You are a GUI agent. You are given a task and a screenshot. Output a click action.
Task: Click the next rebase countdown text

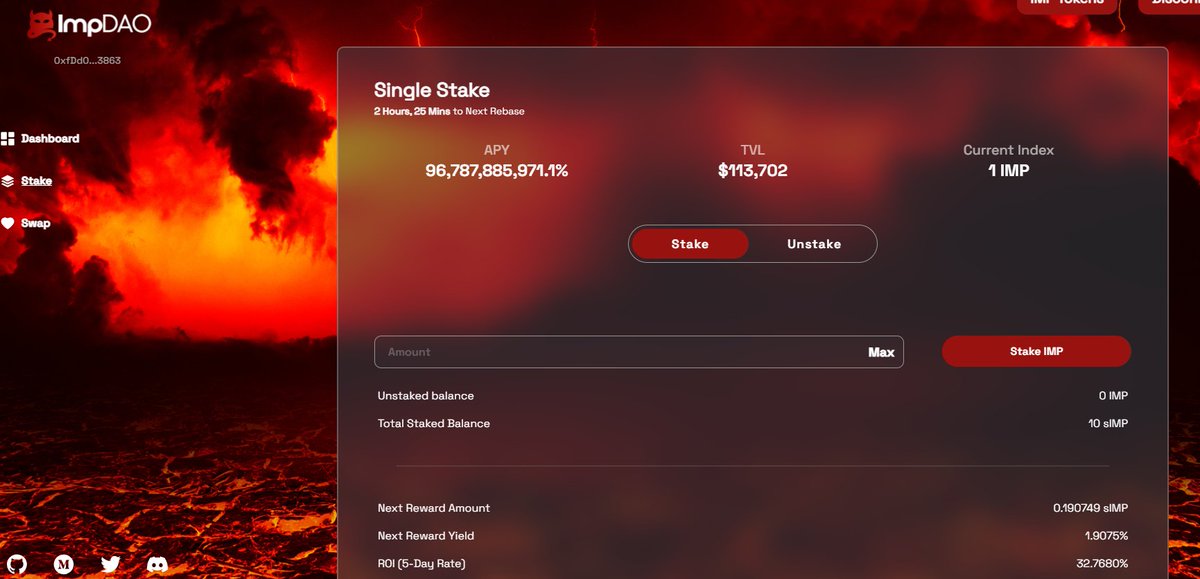tap(449, 111)
